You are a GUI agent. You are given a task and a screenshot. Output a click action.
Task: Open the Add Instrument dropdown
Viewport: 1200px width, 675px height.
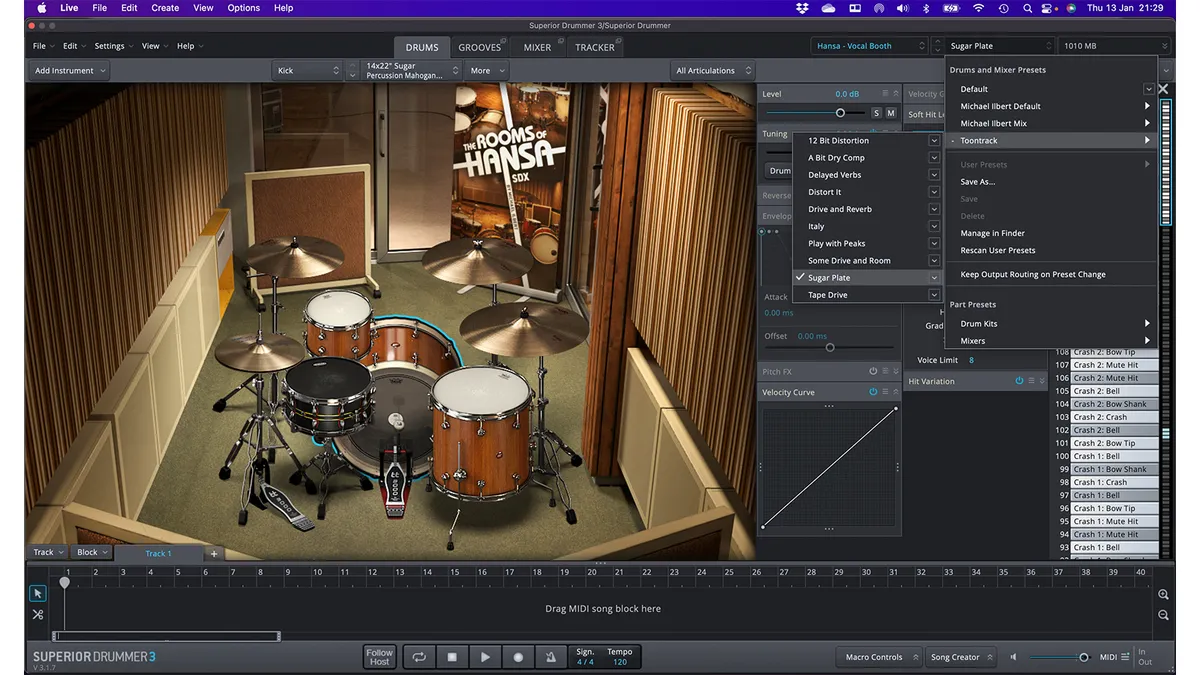[x=69, y=71]
